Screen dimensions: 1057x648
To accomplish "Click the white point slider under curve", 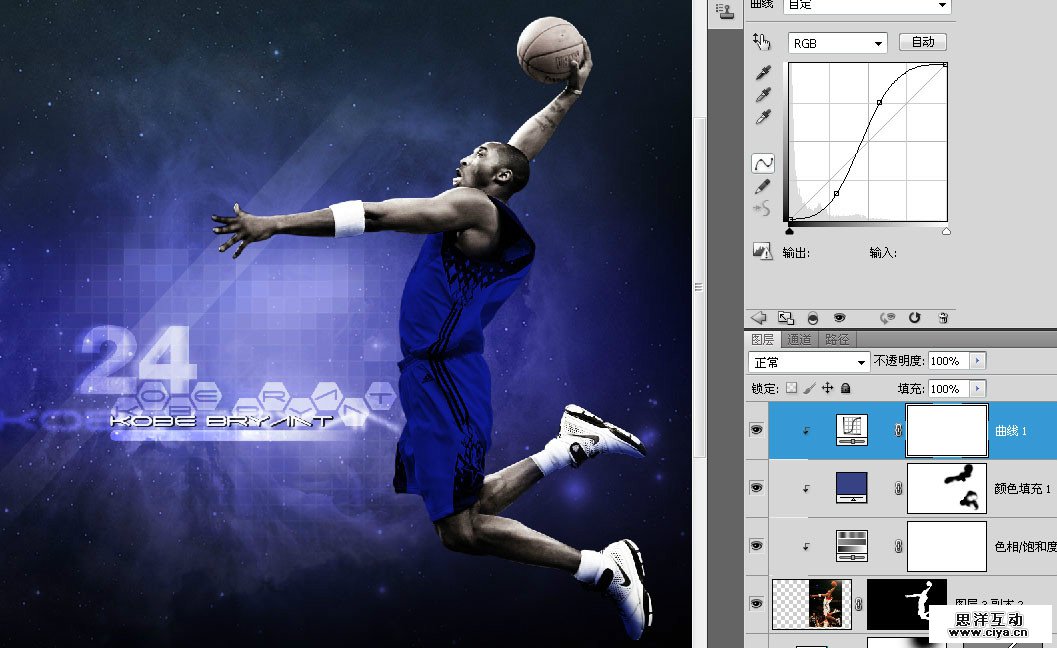I will (x=946, y=231).
